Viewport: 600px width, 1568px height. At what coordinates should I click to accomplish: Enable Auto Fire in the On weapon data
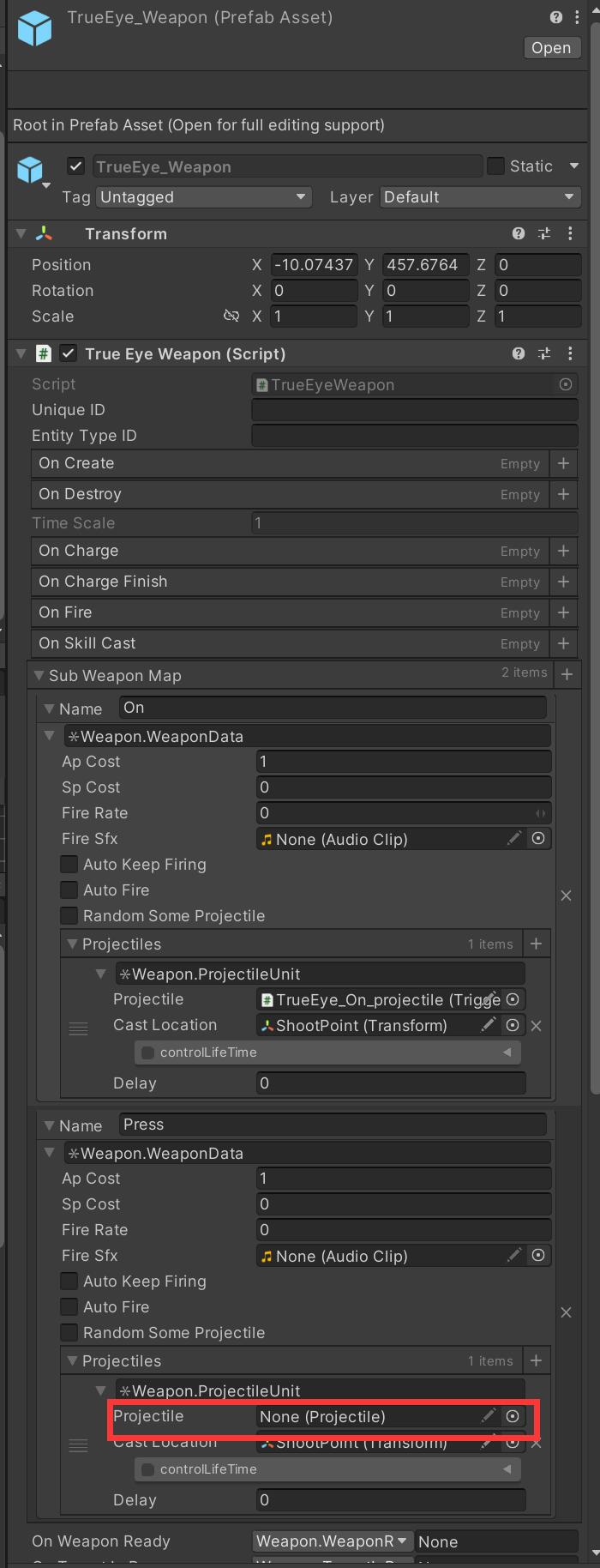pyautogui.click(x=69, y=890)
